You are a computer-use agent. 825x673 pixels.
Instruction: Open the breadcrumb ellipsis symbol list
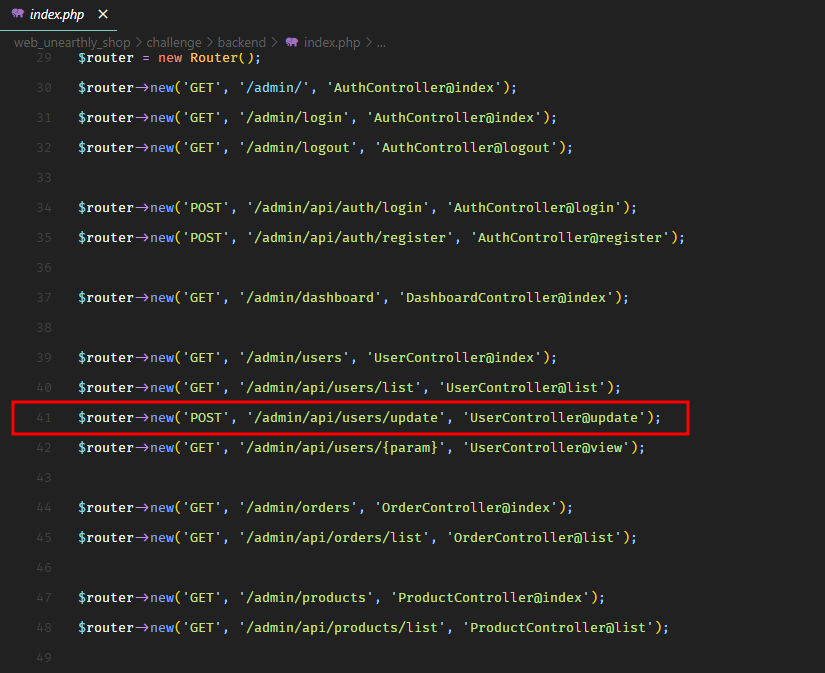(x=381, y=43)
